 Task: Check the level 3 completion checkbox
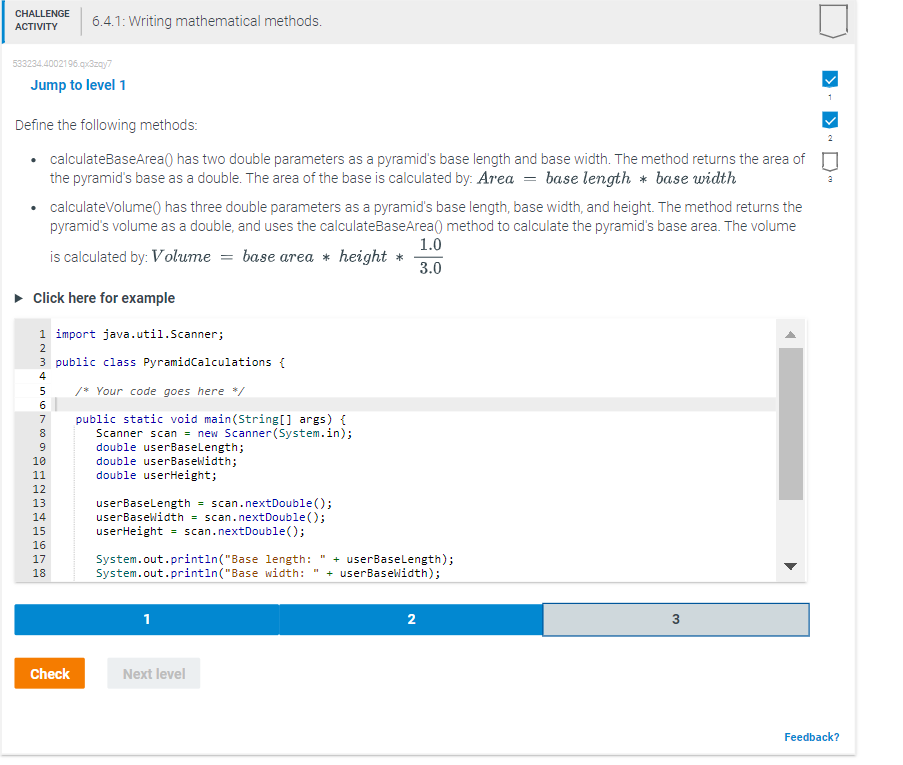point(828,160)
